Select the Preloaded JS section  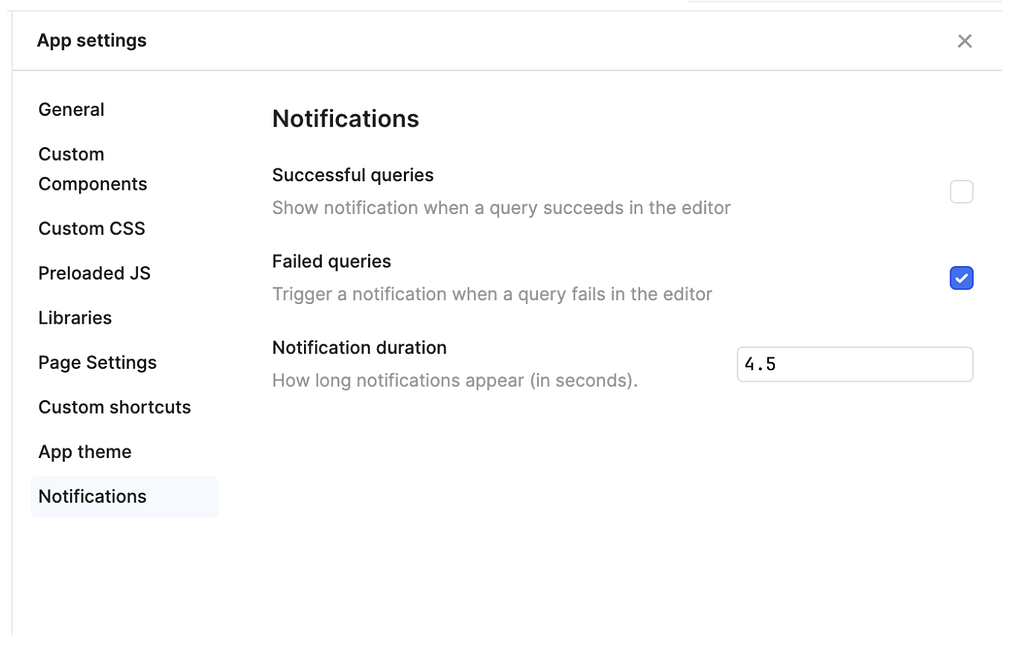pos(94,273)
